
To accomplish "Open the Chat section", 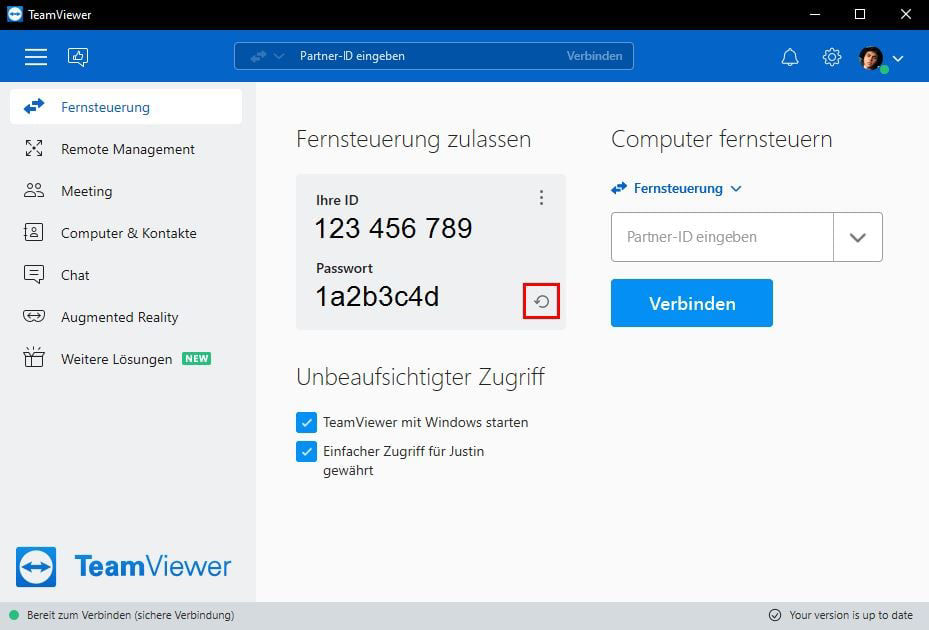I will (x=126, y=275).
